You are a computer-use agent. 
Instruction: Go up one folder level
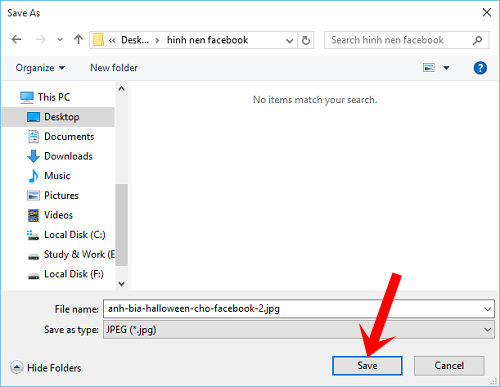pyautogui.click(x=78, y=40)
